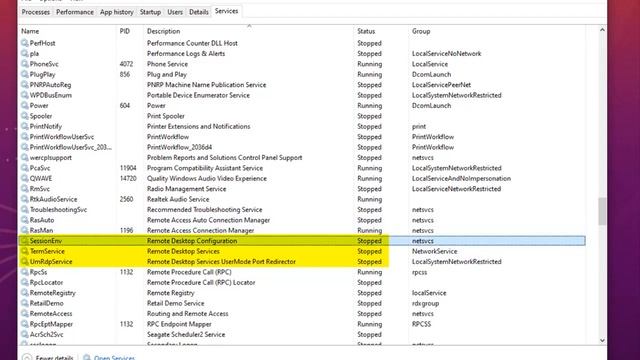640x360 pixels.
Task: Click the TroubleshootingSvc service icon
Action: [24, 209]
